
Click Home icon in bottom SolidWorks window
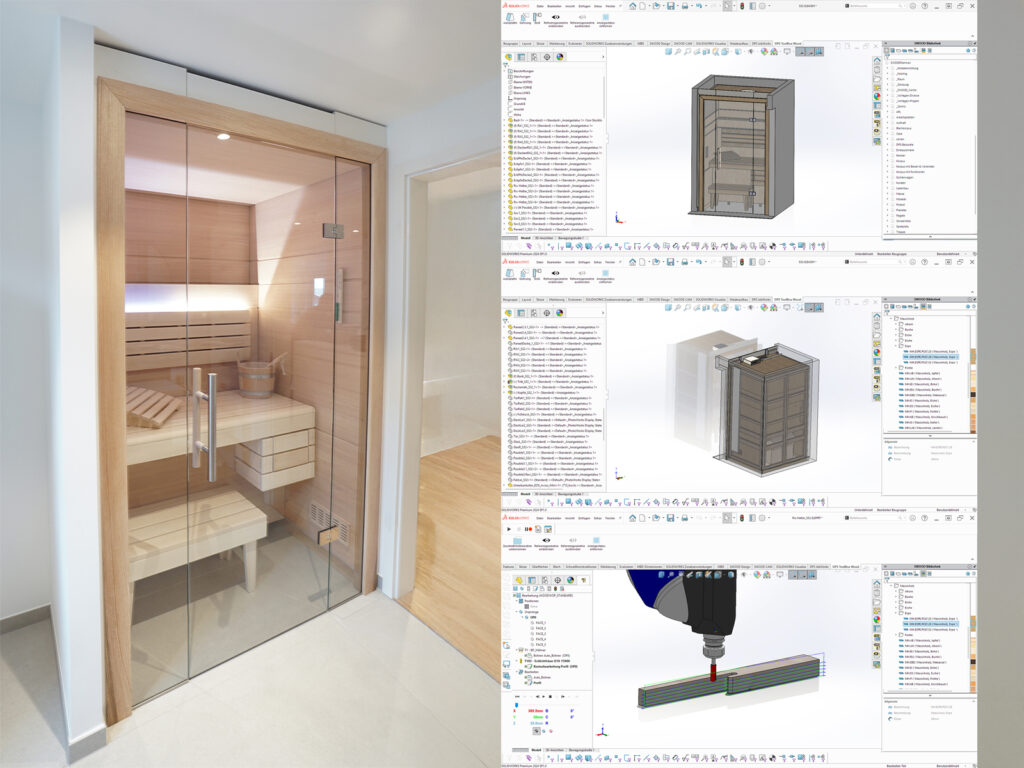[x=632, y=518]
